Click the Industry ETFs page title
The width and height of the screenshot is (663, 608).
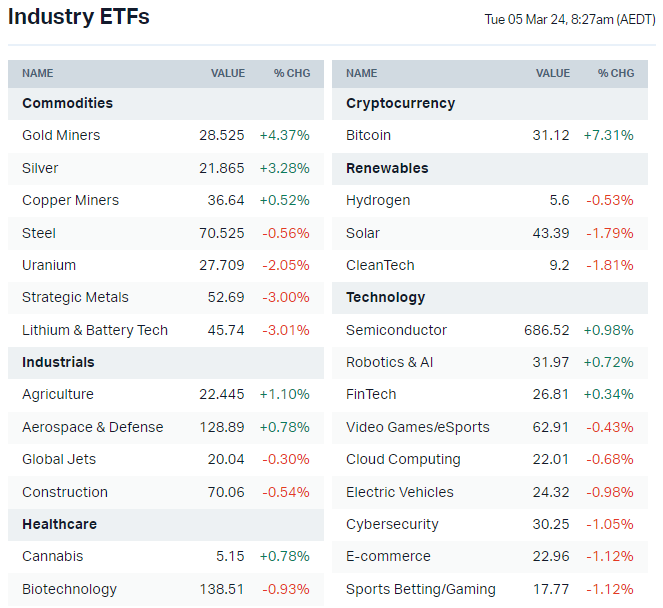pyautogui.click(x=78, y=17)
